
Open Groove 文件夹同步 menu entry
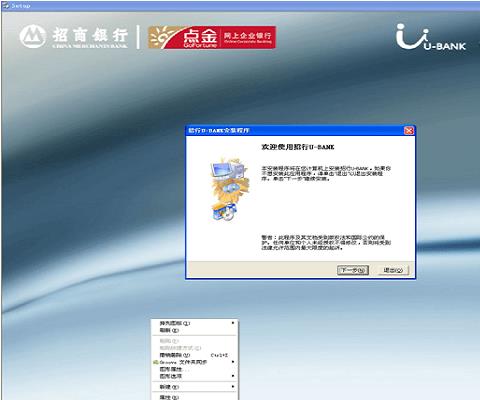pos(195,362)
